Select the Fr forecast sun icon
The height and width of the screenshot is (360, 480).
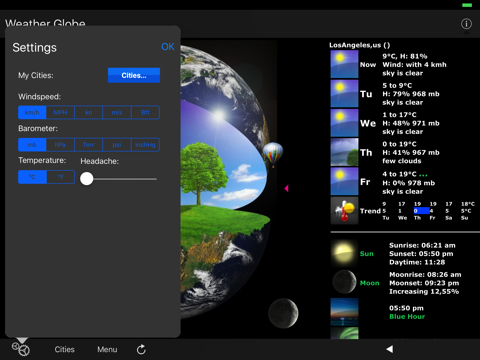coord(344,182)
